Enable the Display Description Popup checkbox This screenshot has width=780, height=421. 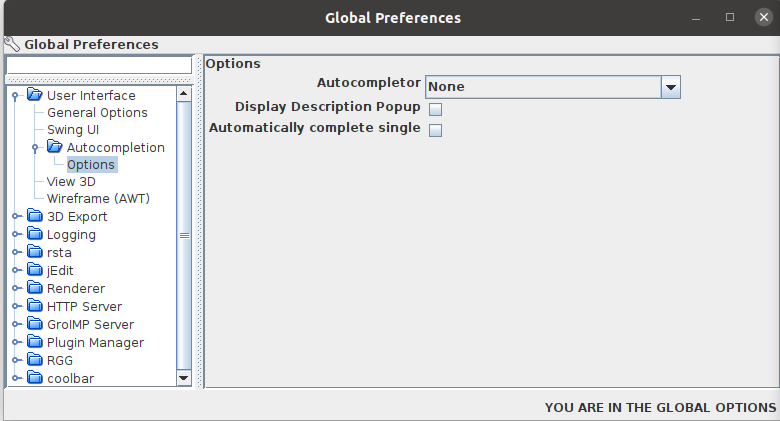(x=435, y=109)
